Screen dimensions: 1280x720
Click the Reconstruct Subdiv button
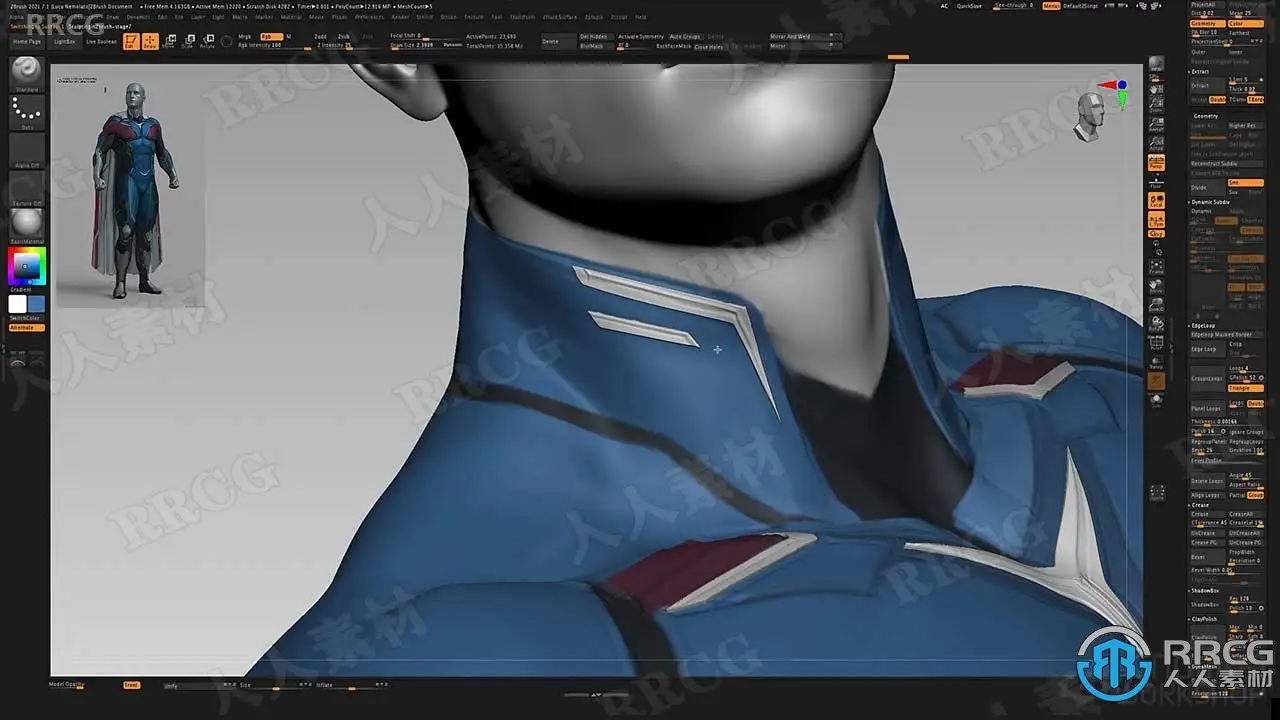click(x=1228, y=163)
